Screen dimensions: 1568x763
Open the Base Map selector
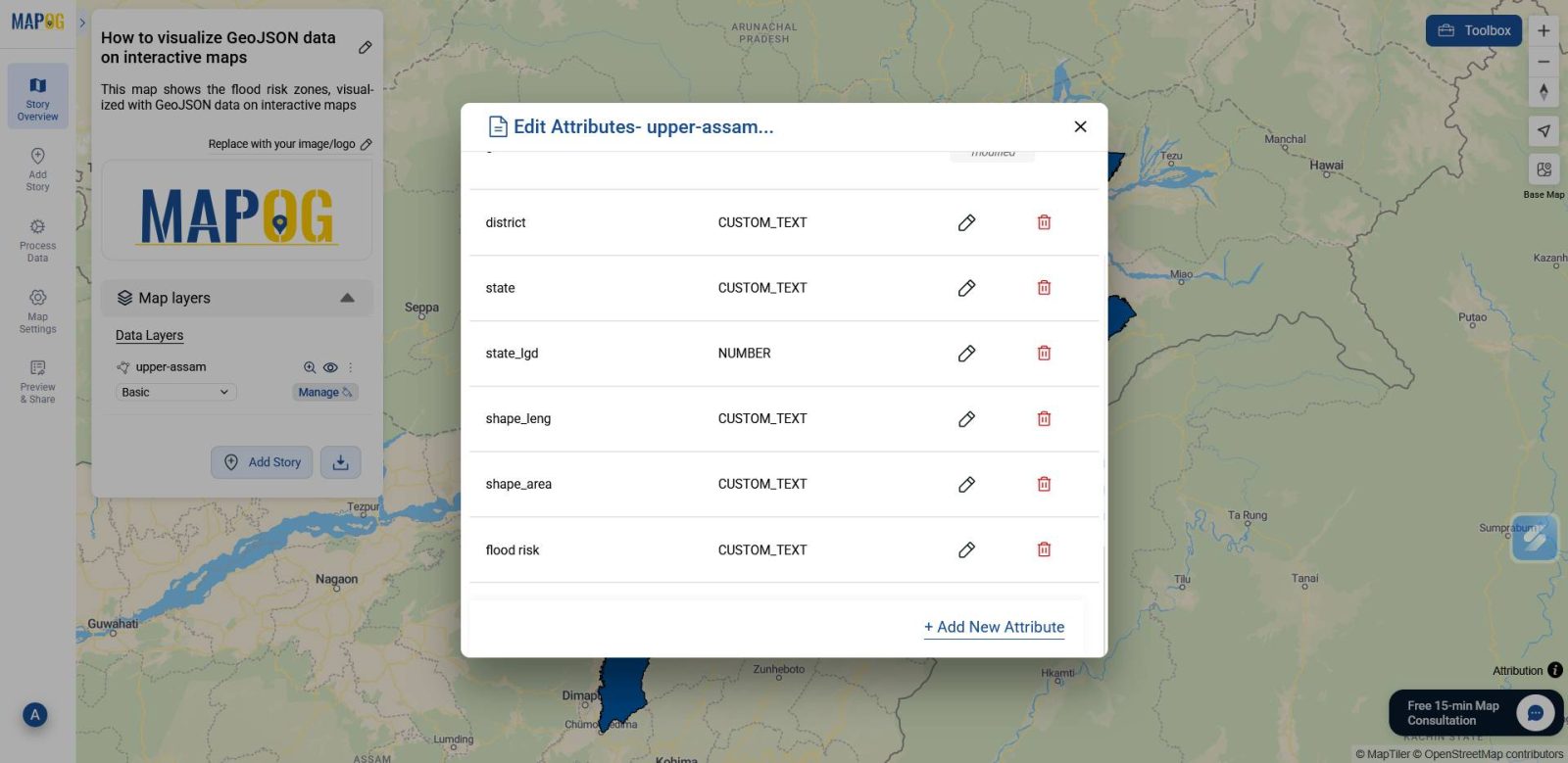[x=1543, y=169]
